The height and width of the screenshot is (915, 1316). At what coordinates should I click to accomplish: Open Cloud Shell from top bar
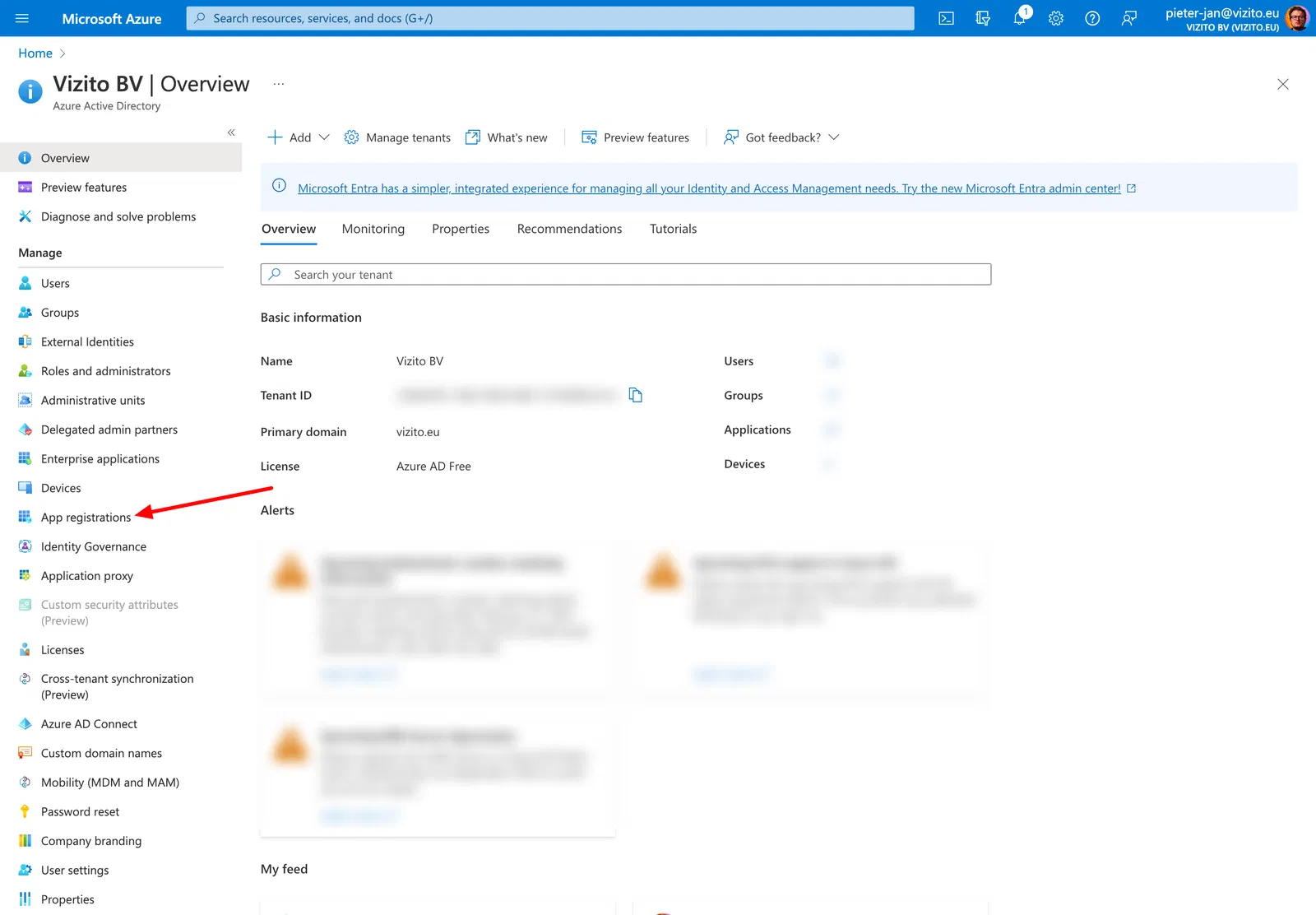947,18
